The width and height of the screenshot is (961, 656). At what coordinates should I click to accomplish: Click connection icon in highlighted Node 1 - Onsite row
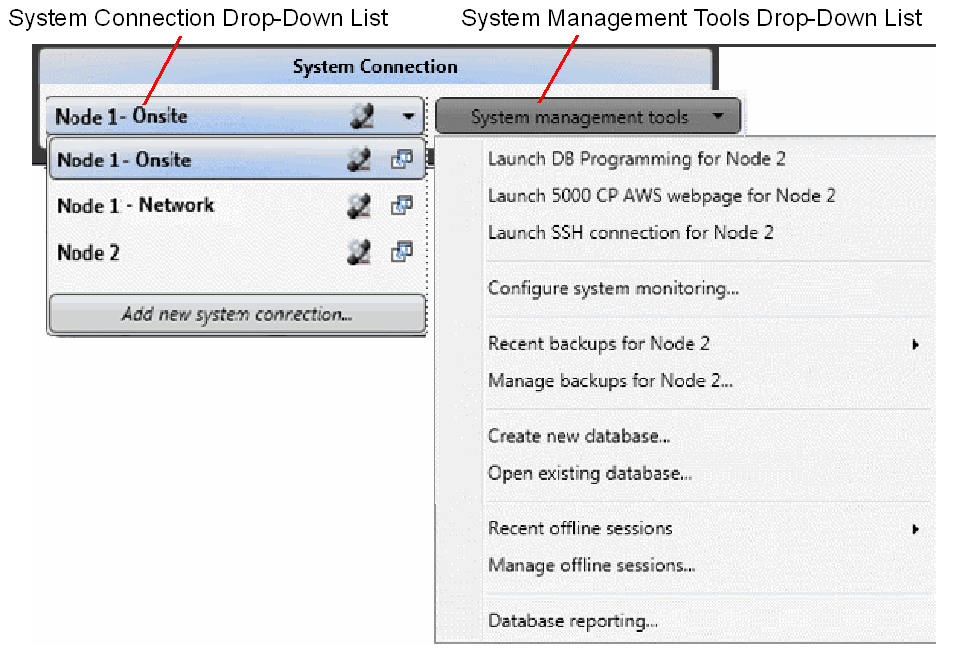point(359,159)
